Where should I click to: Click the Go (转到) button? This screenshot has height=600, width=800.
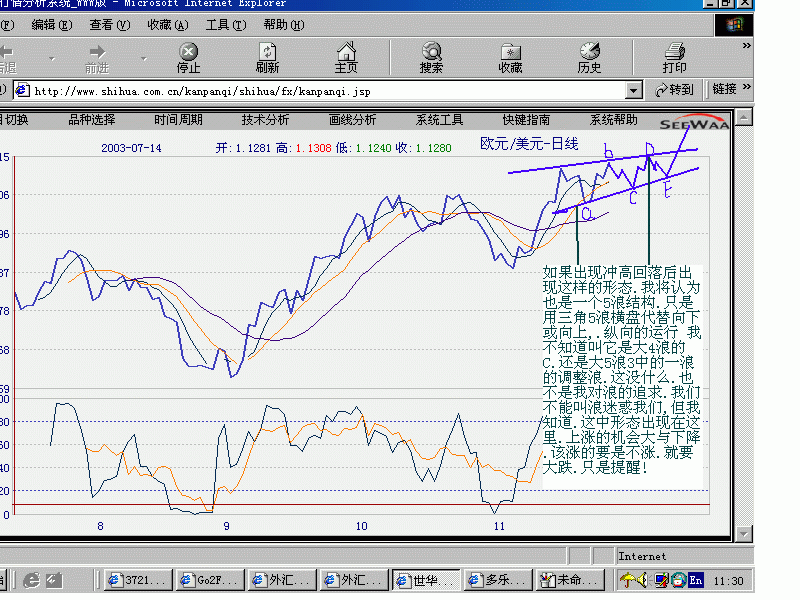674,90
